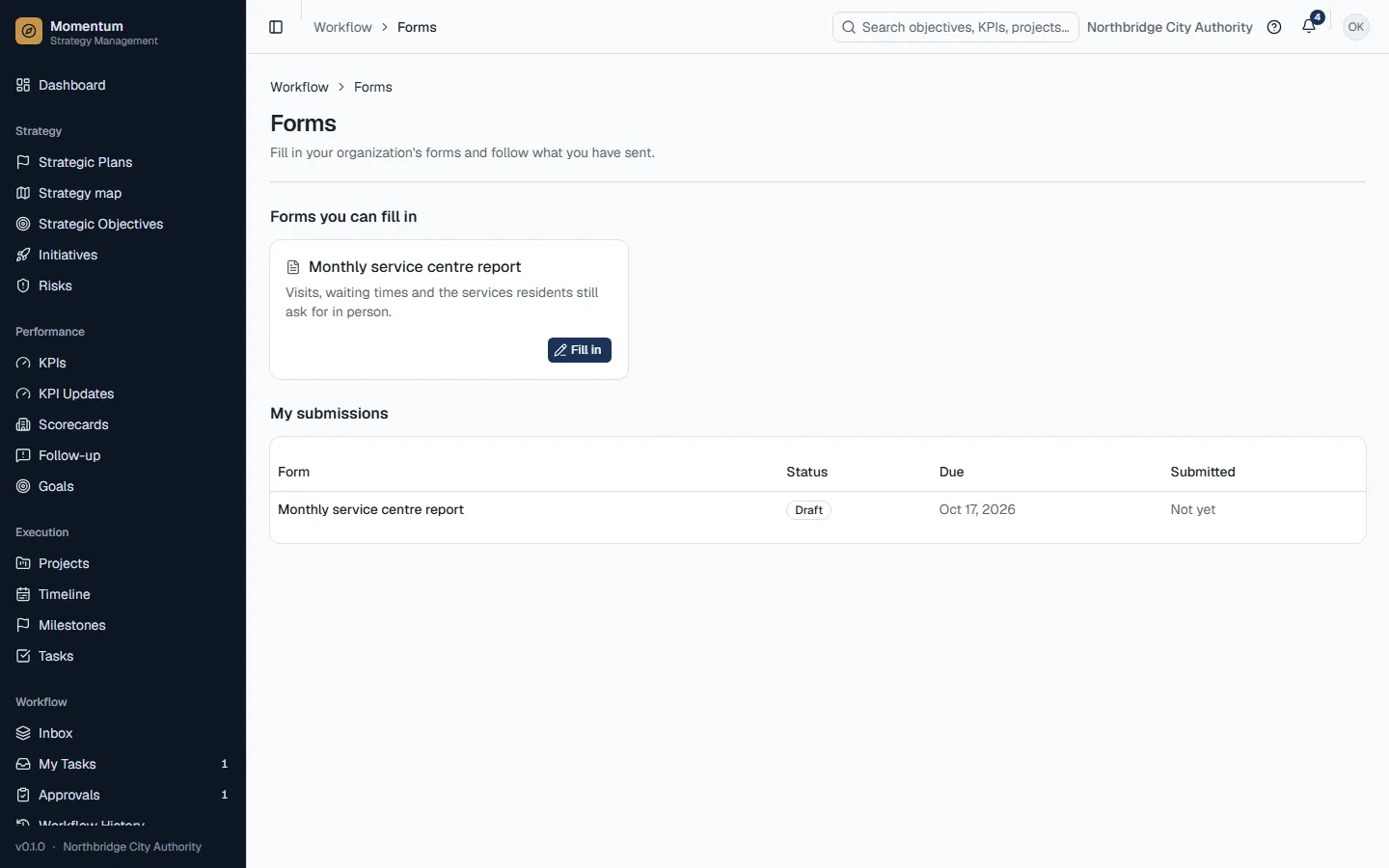Screen dimensions: 1389x868
Task: Click the Status column header
Action: [806, 472]
